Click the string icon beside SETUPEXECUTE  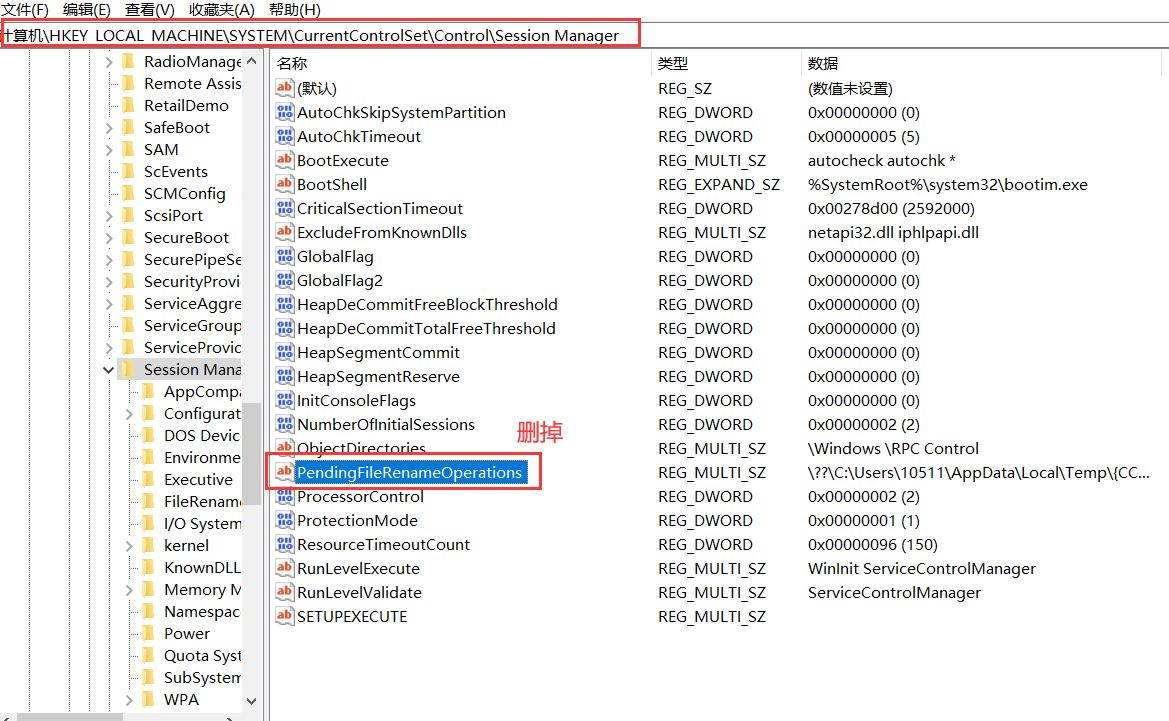click(x=284, y=617)
